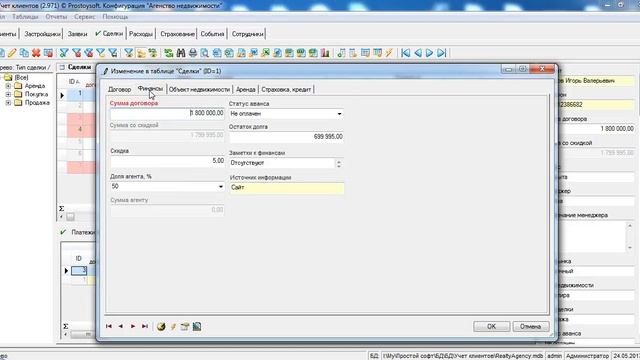Click the copy record toolbar icon
640x360 pixels.
coord(24,53)
